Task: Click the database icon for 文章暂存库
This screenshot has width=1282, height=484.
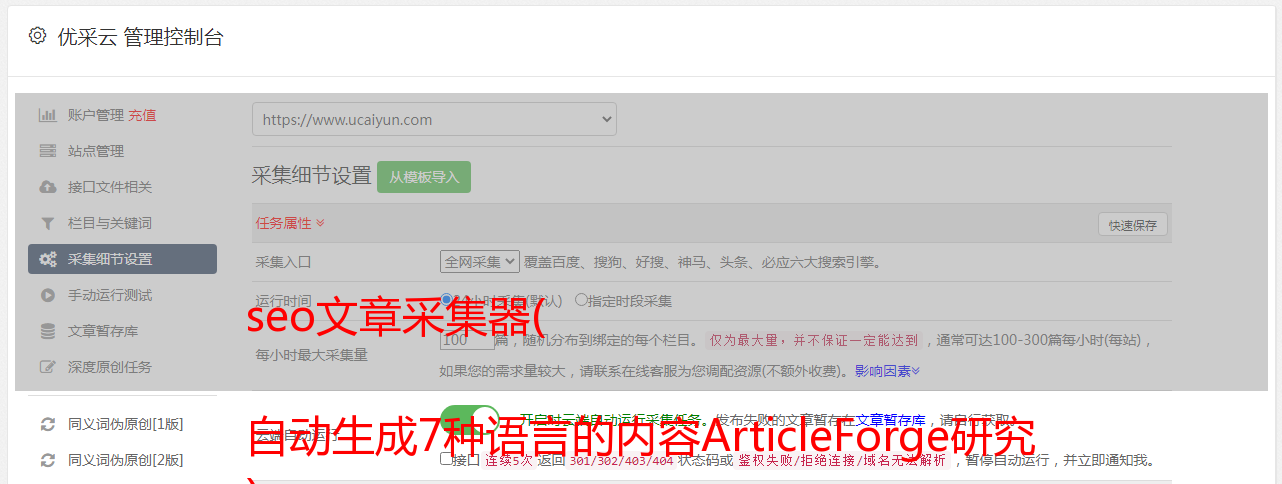Action: tap(47, 331)
